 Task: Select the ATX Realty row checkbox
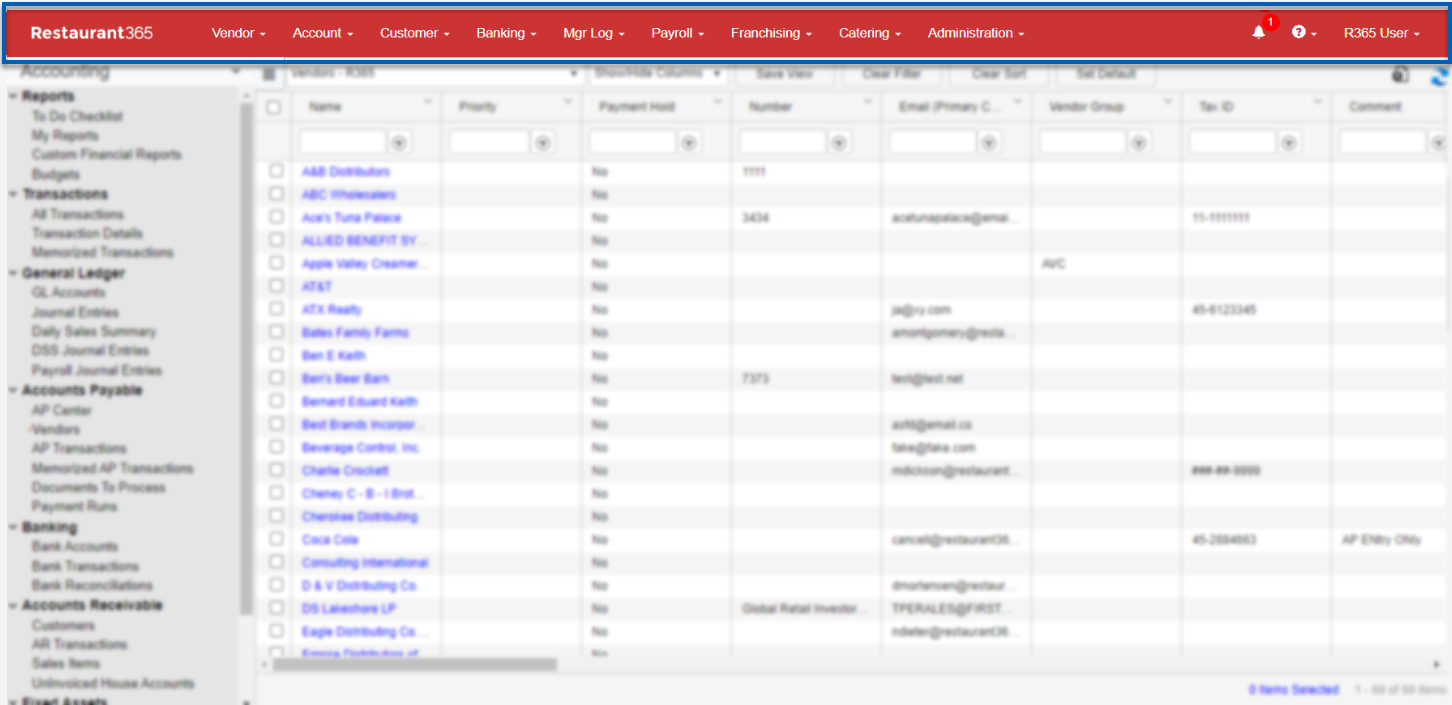(276, 310)
